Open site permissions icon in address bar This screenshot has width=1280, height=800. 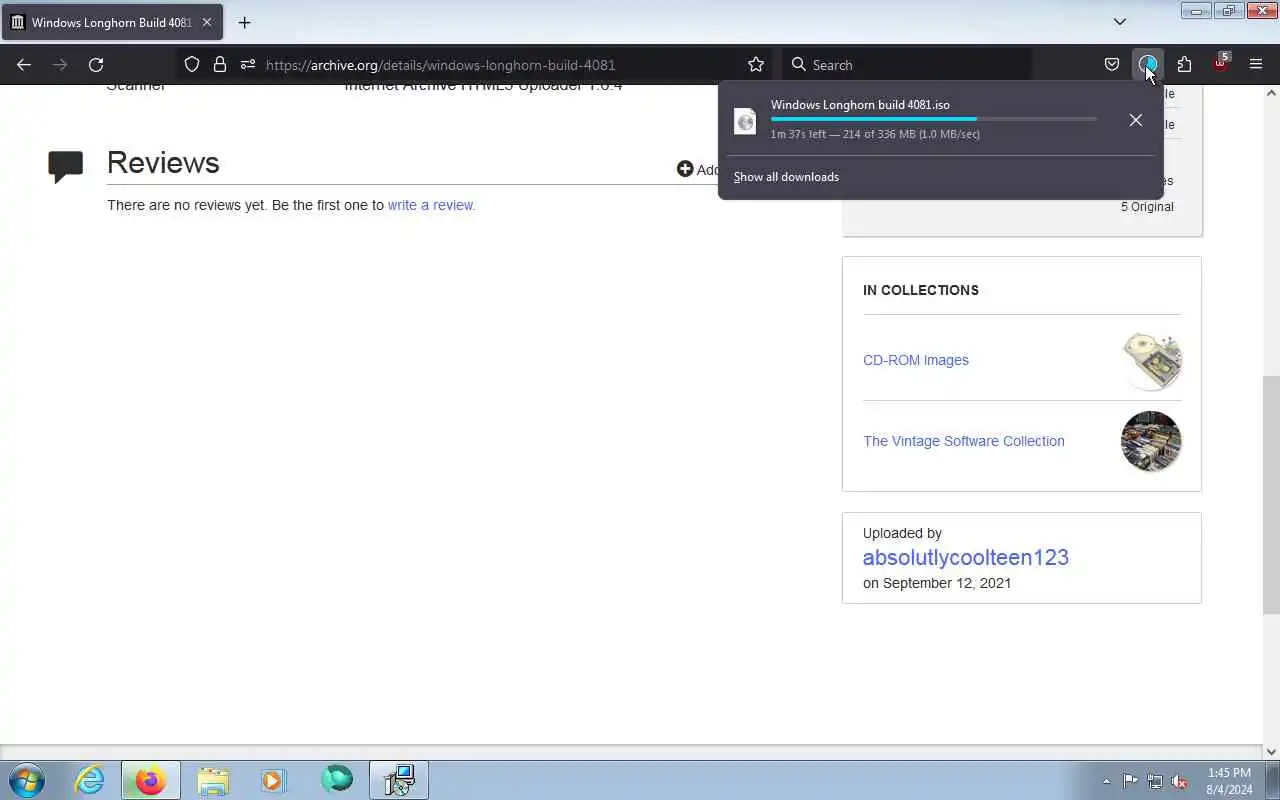(x=248, y=65)
